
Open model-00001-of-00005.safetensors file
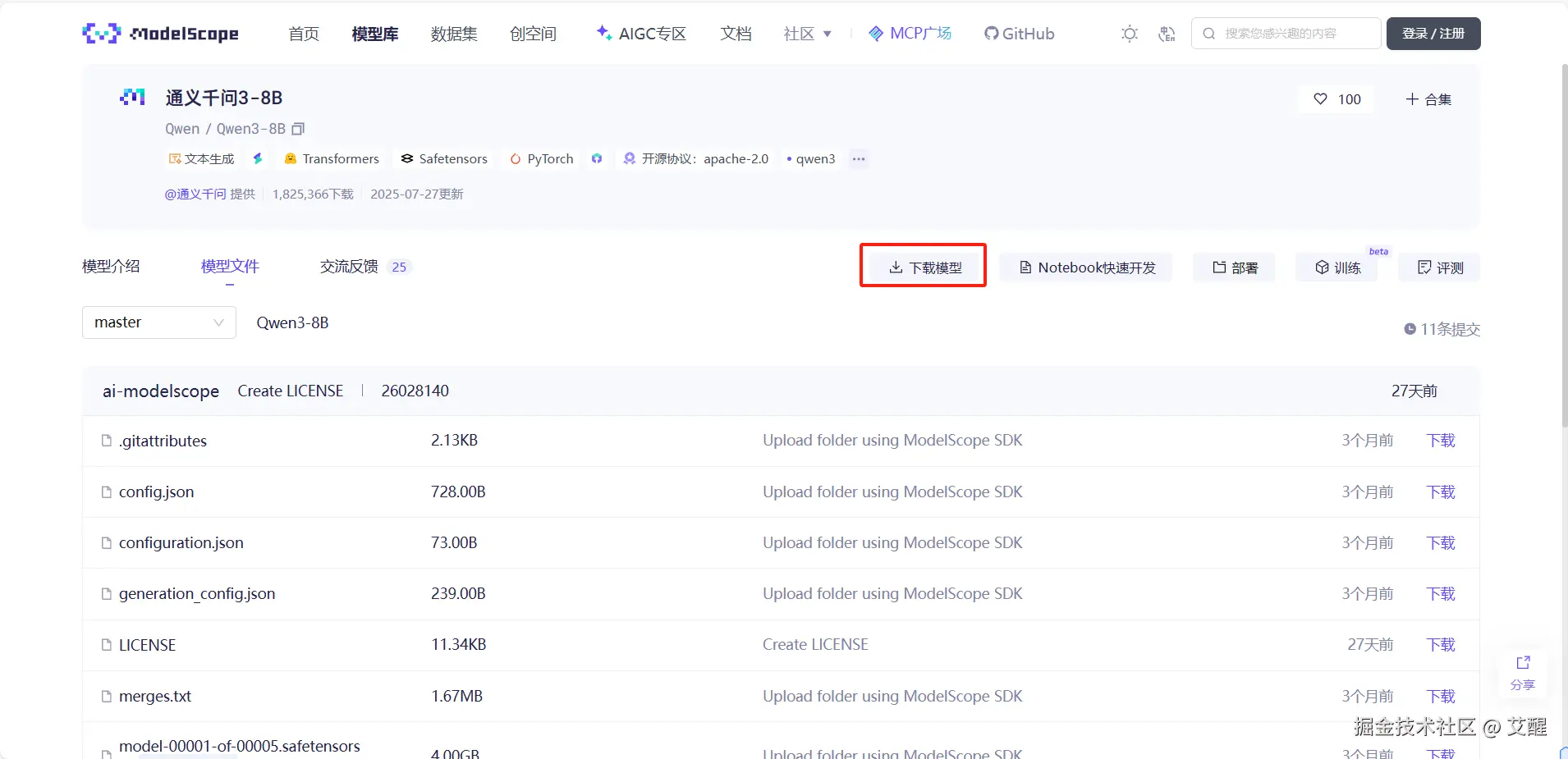(x=240, y=746)
